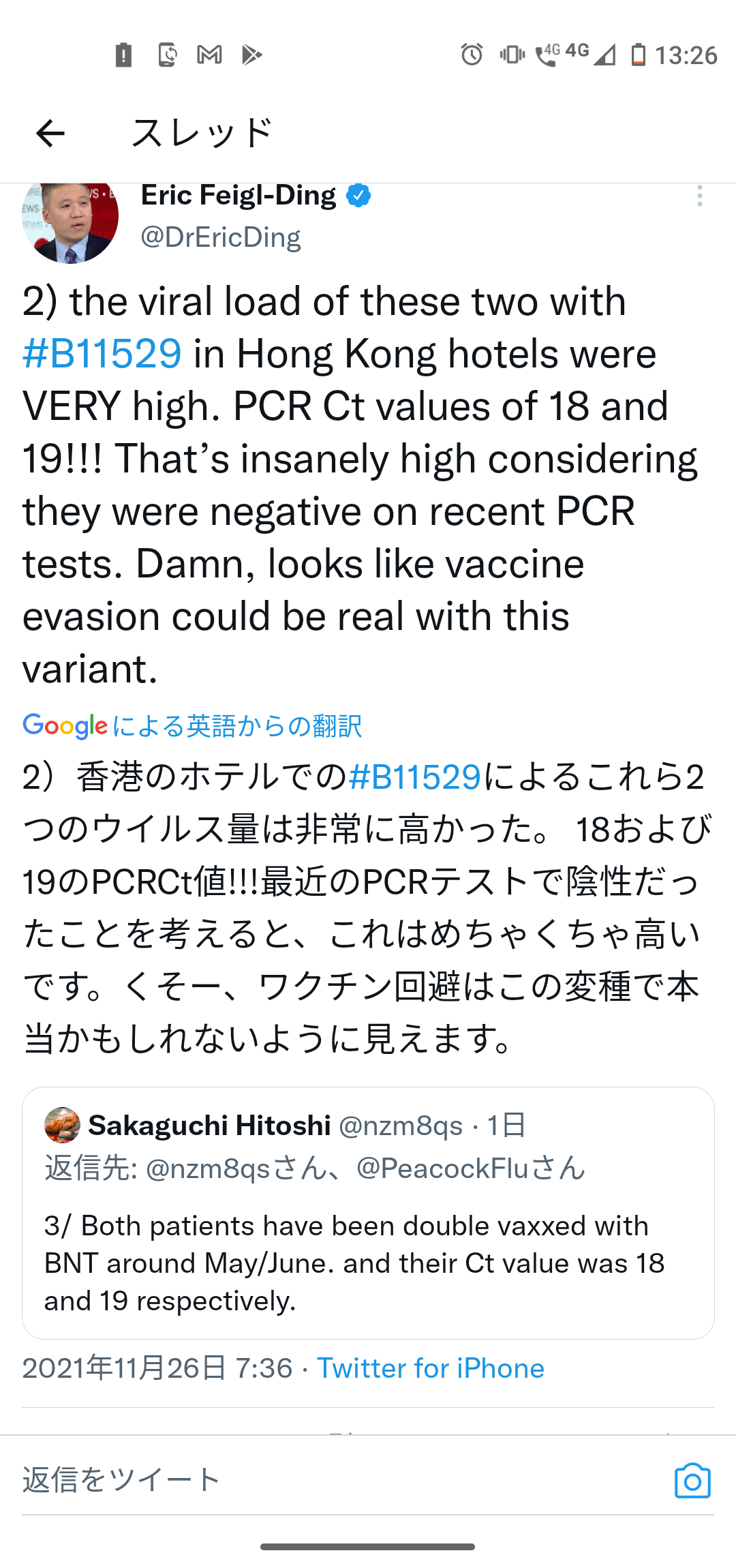Viewport: 736px width, 1568px height.
Task: Open the tweet's three-dot overflow menu
Action: click(699, 196)
